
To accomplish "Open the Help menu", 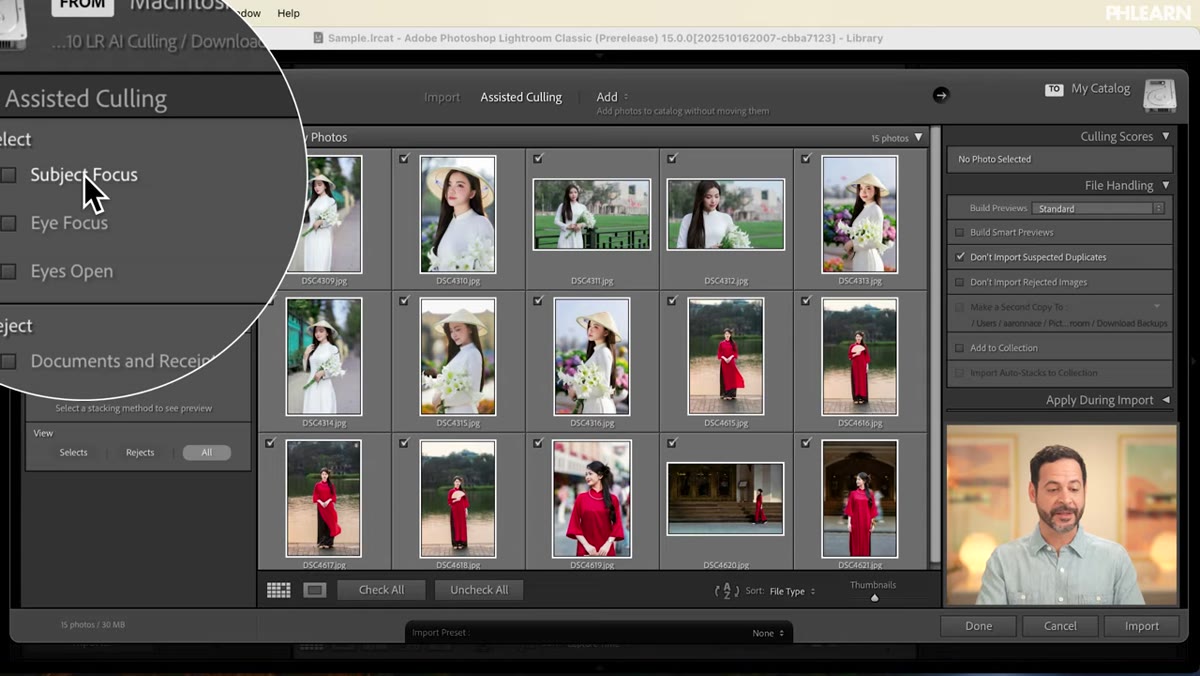I will pos(288,13).
